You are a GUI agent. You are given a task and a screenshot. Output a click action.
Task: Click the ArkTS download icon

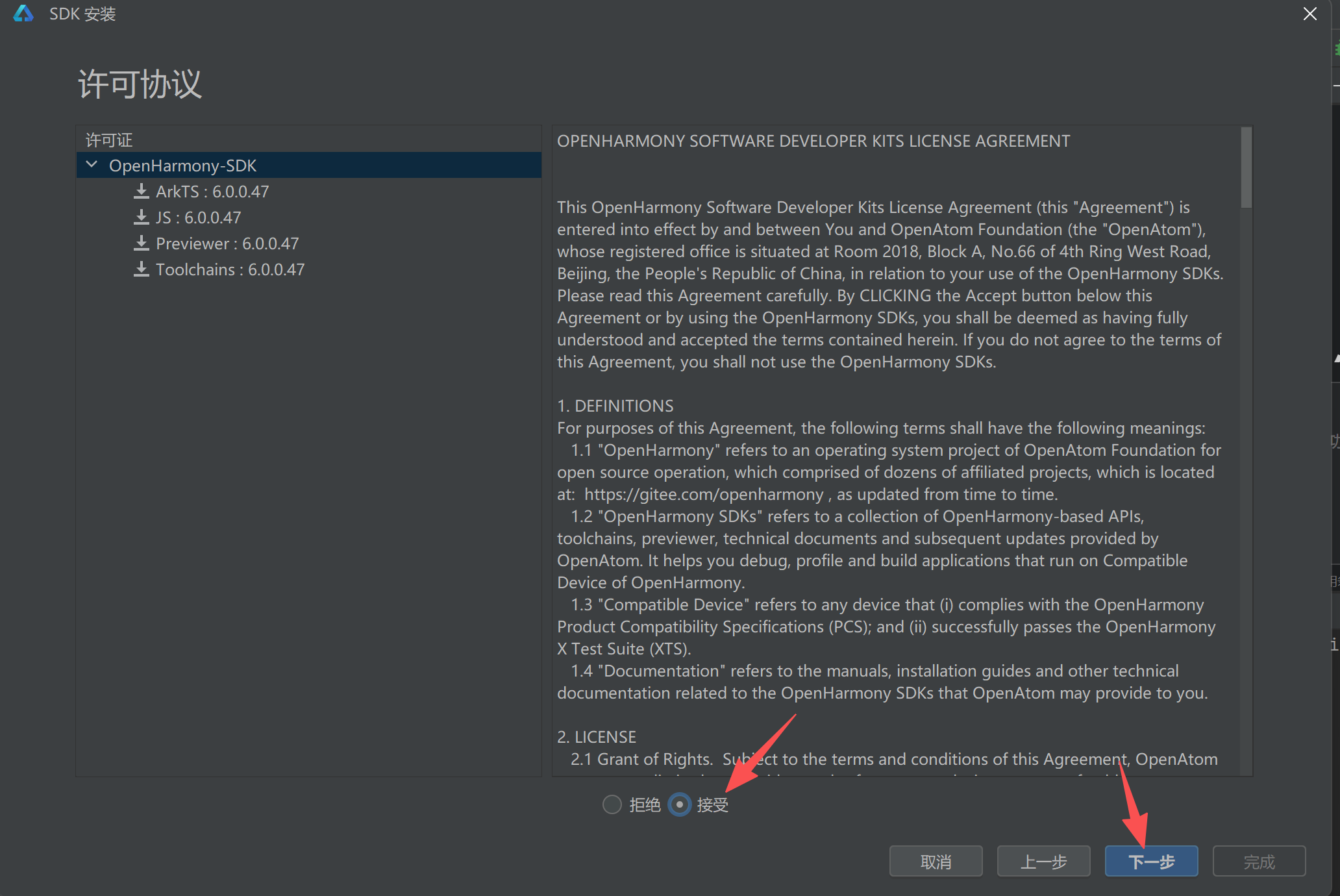pyautogui.click(x=141, y=192)
